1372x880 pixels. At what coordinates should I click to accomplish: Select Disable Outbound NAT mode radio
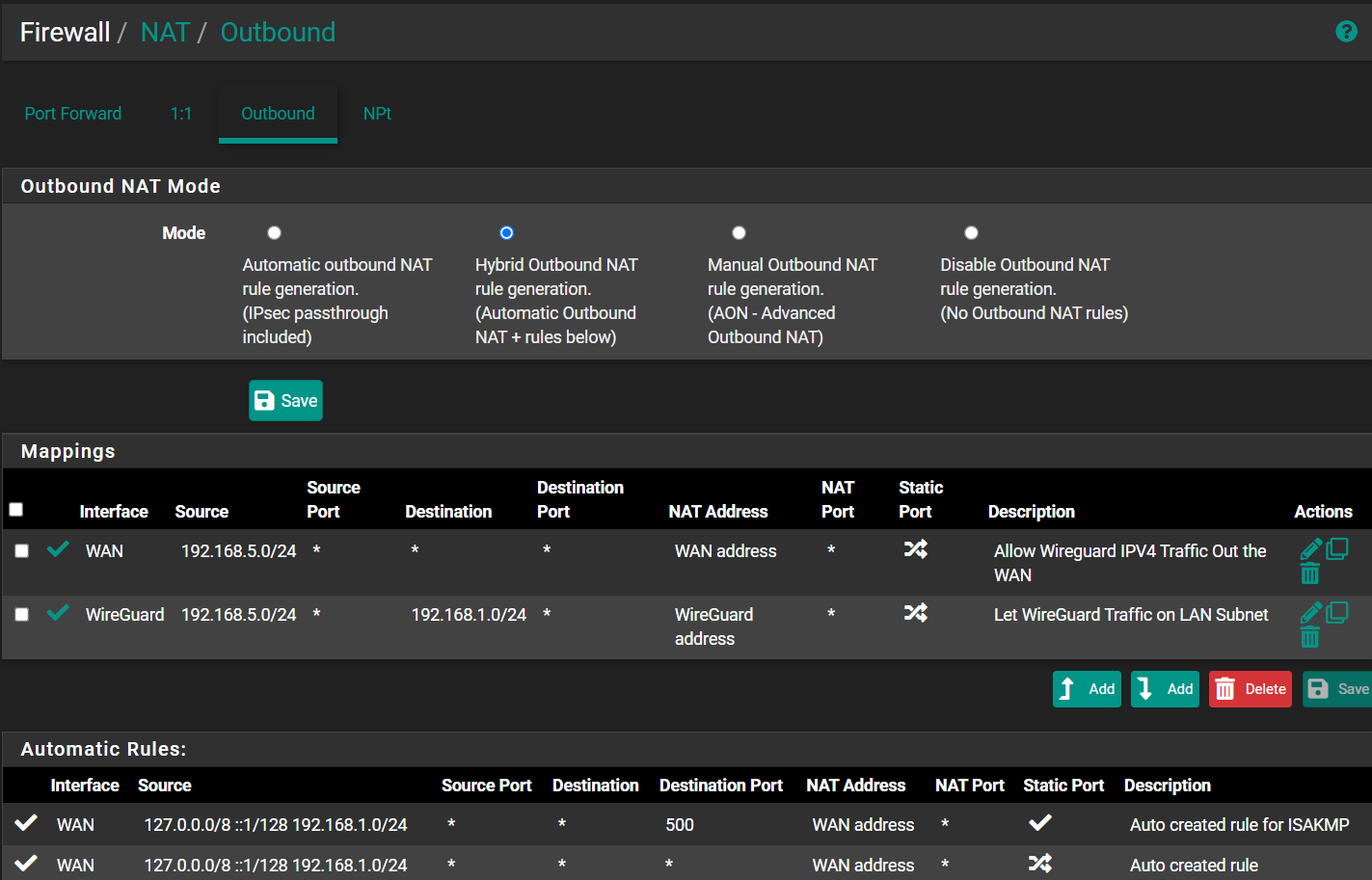[x=971, y=232]
